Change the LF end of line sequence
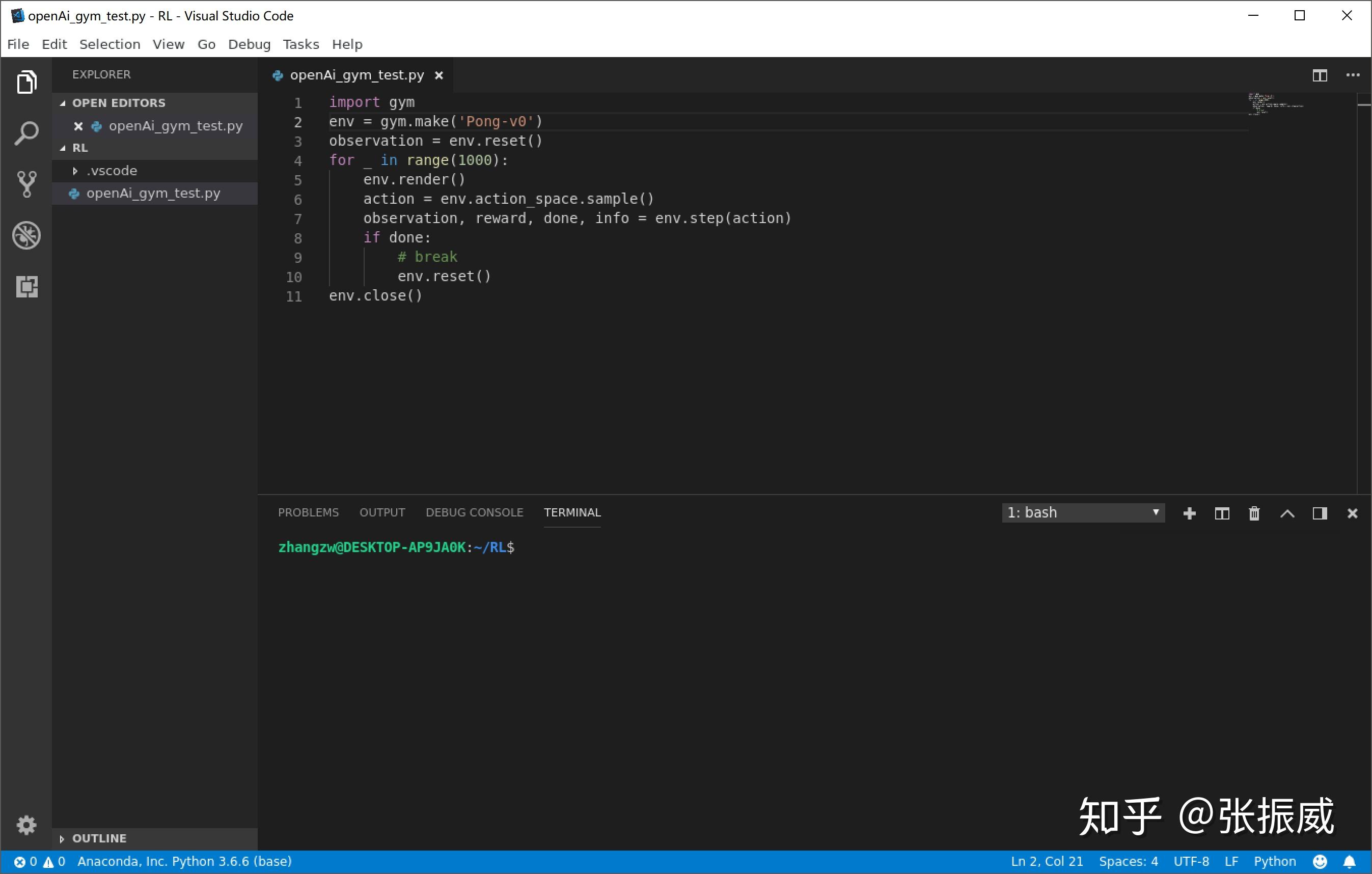The height and width of the screenshot is (874, 1372). point(1231,861)
